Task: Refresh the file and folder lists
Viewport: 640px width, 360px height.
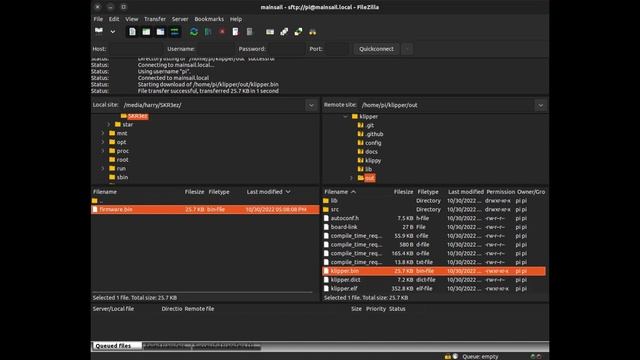Action: [194, 31]
